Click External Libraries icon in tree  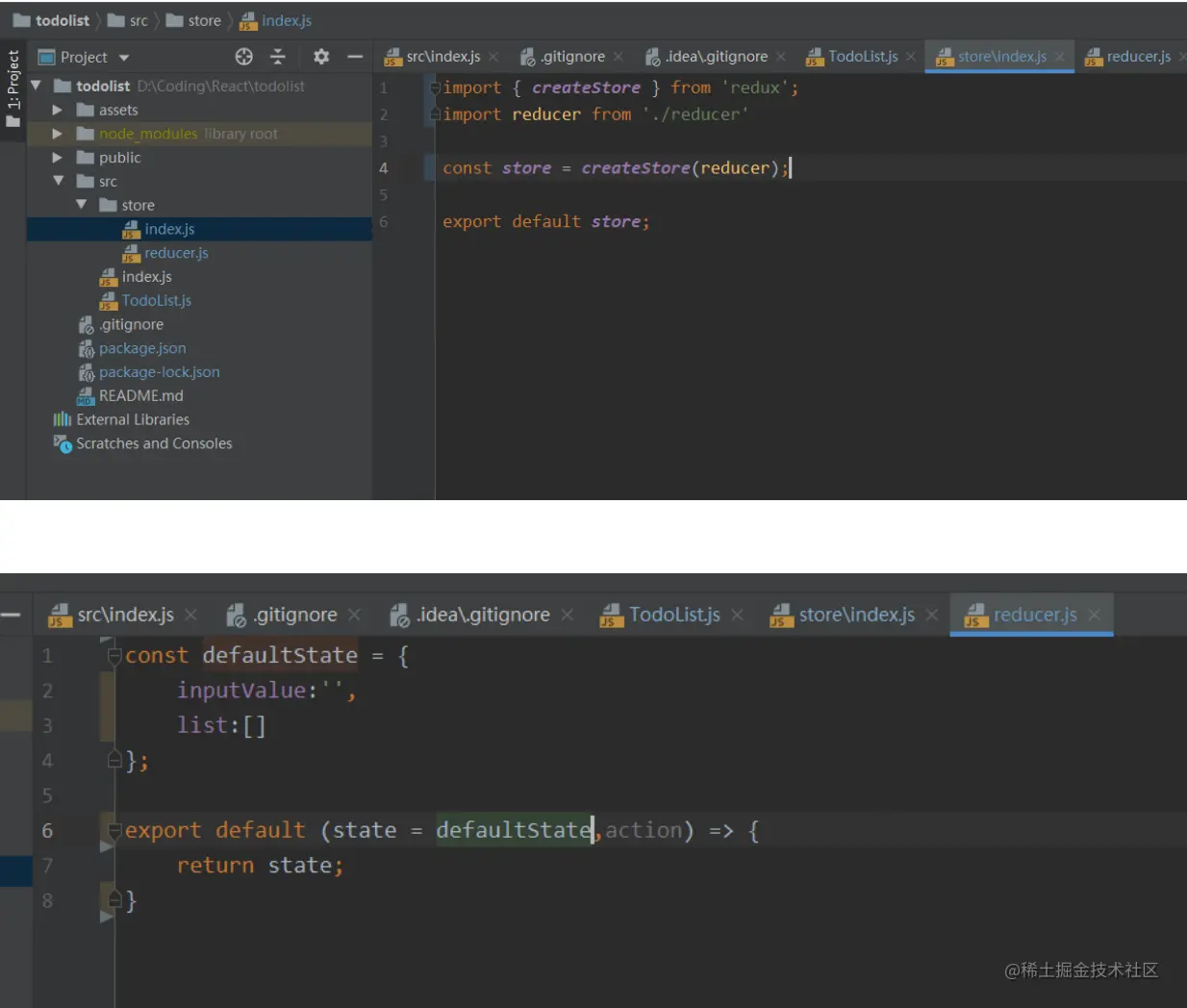coord(63,419)
